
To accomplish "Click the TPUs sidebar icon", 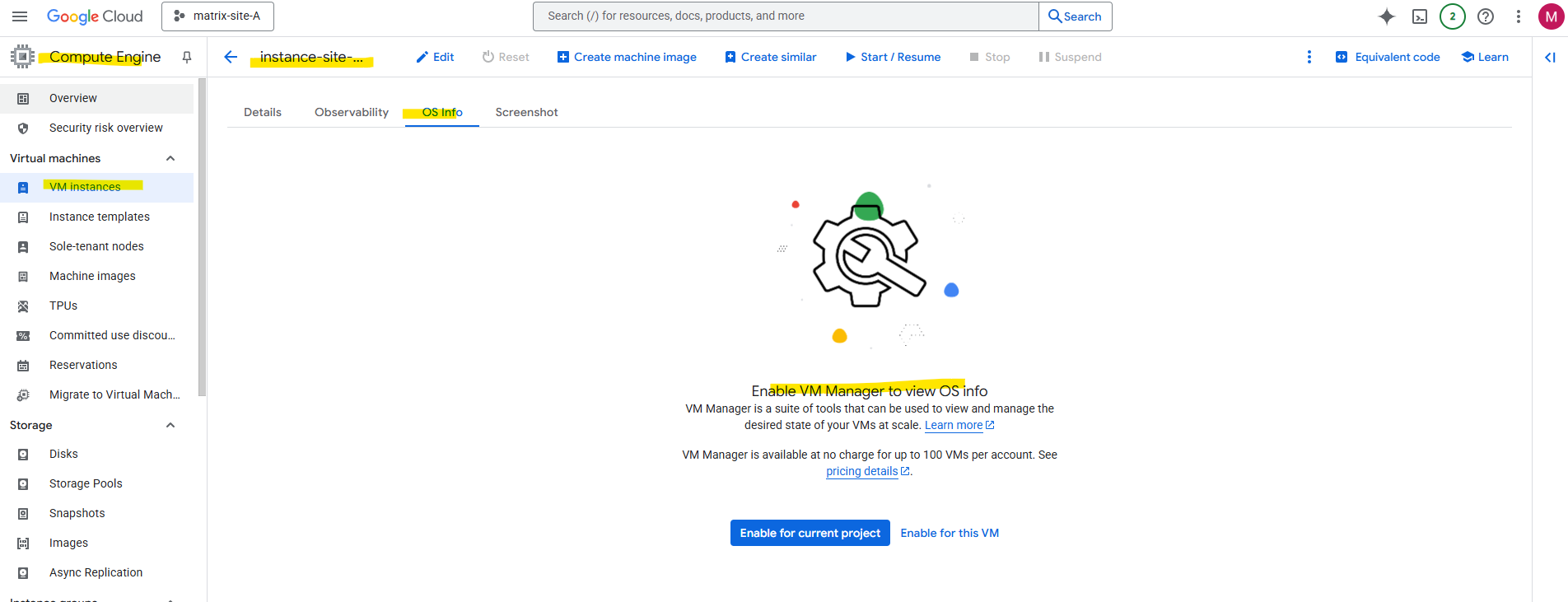I will (23, 306).
